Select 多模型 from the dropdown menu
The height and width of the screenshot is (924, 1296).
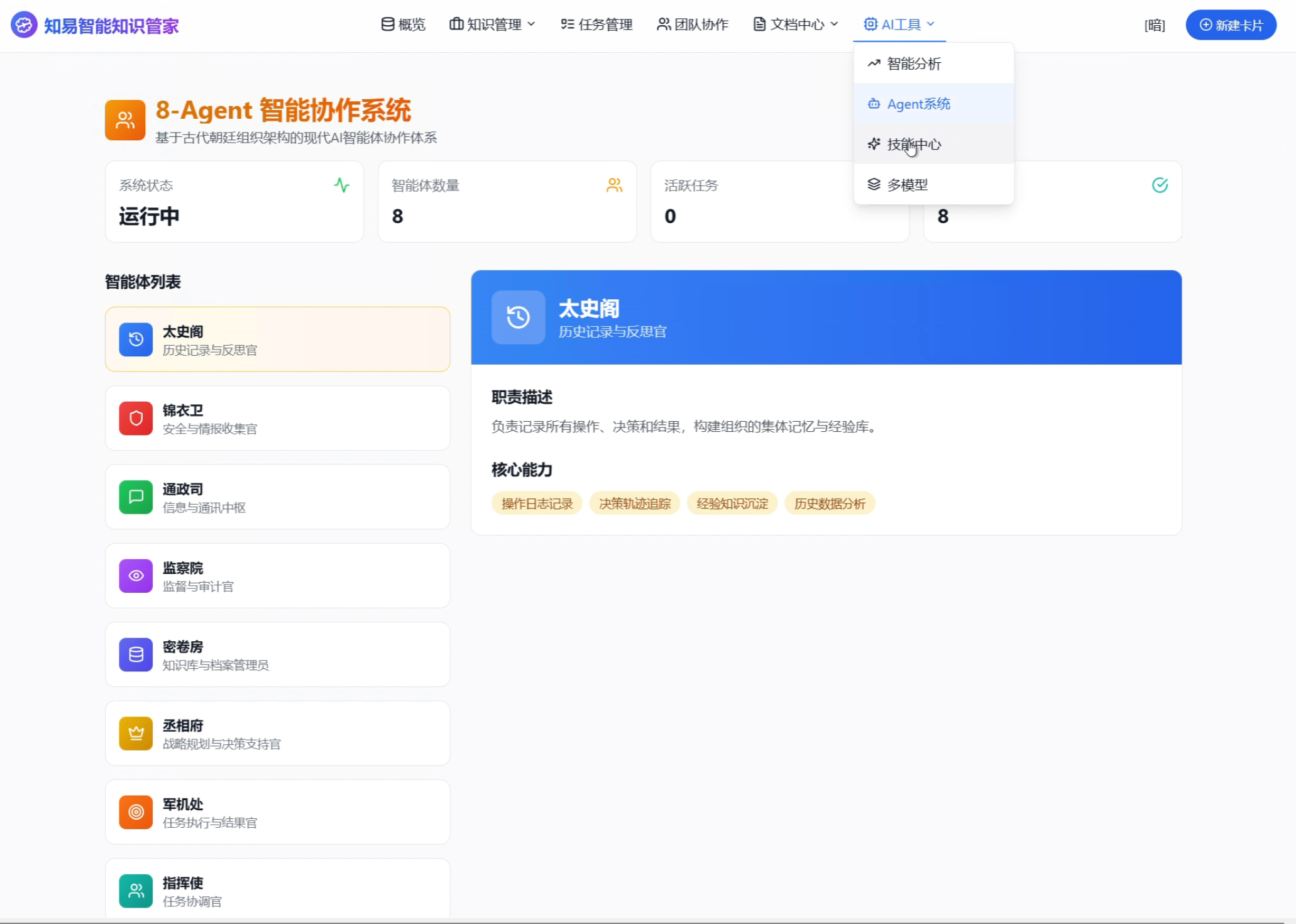tap(907, 185)
